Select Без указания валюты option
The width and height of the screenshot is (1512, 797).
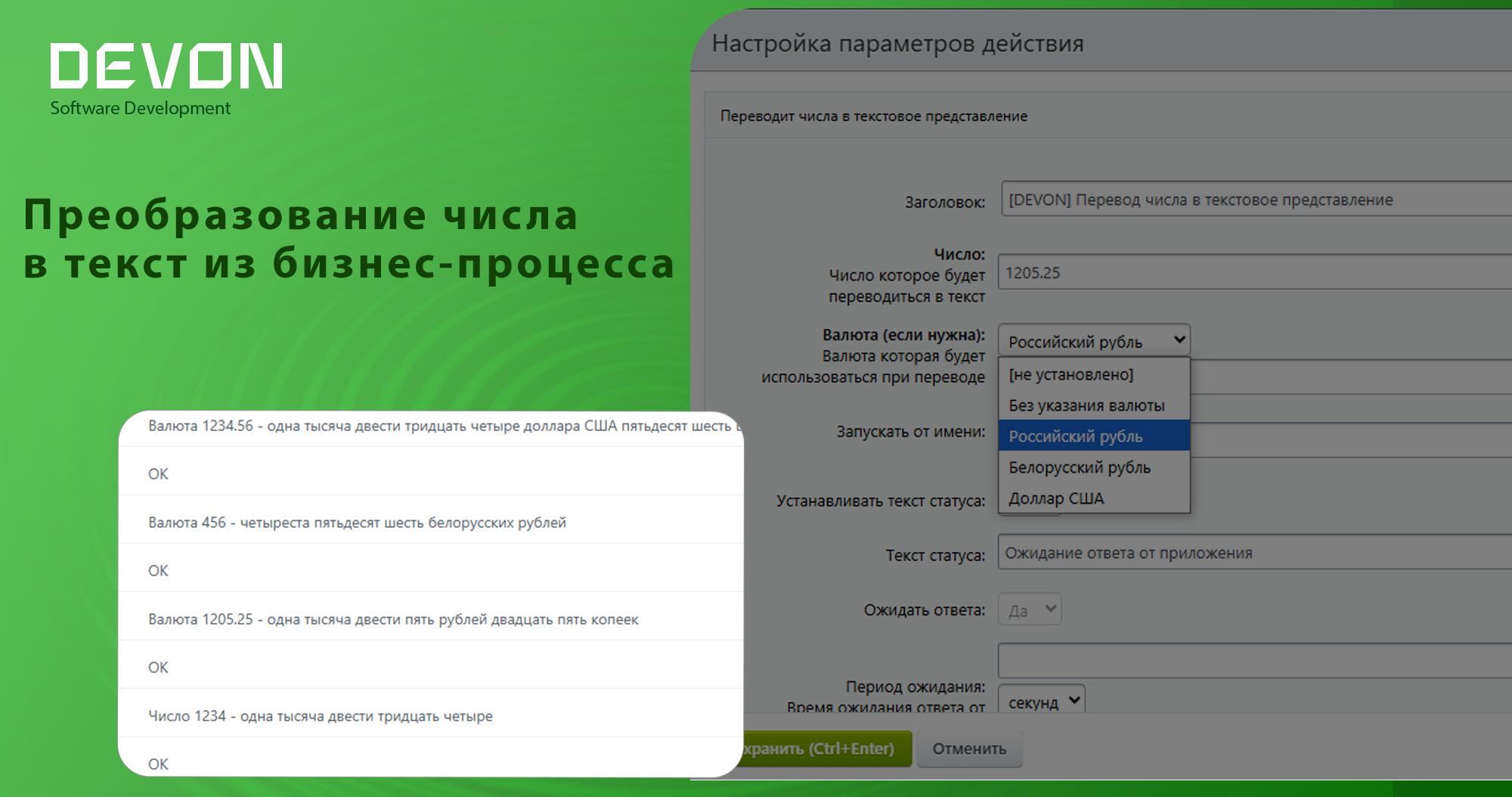point(1094,405)
